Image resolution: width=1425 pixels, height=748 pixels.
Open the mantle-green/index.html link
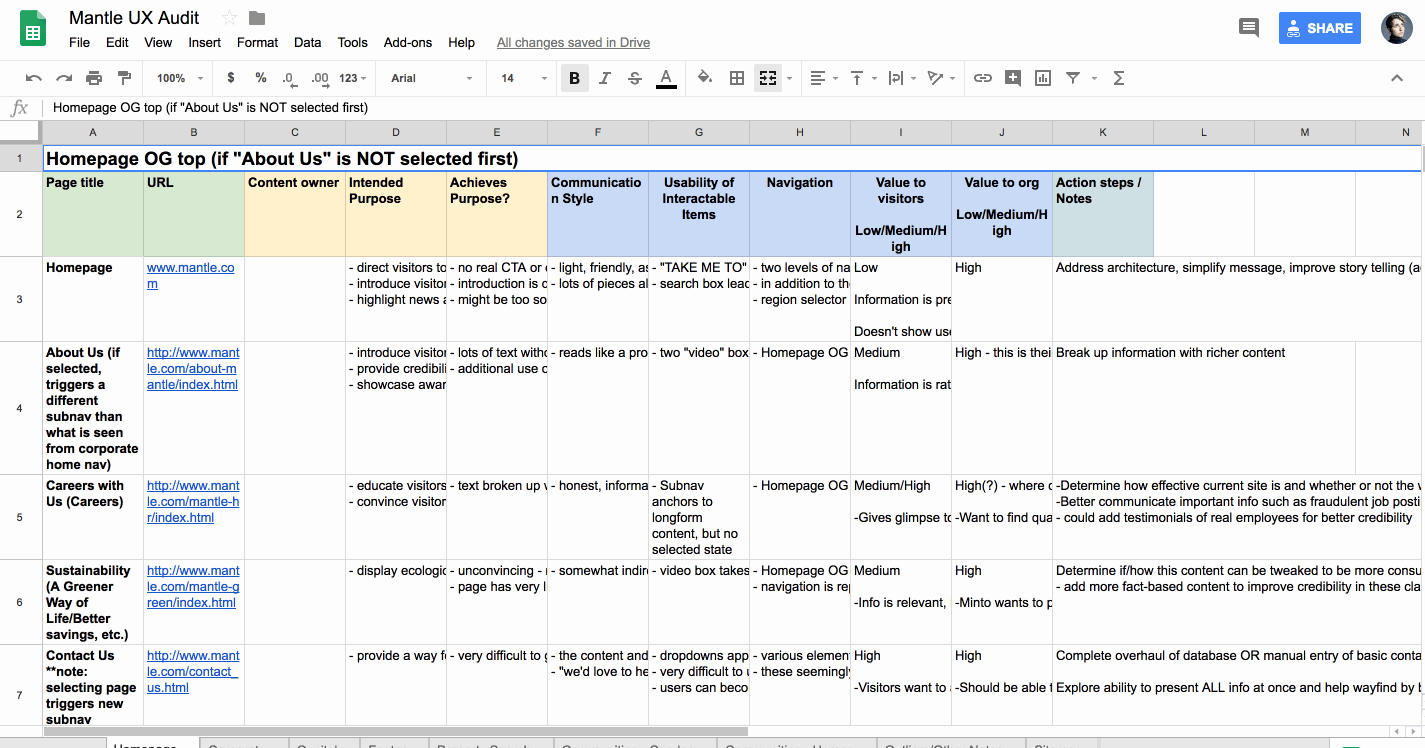pyautogui.click(x=193, y=586)
